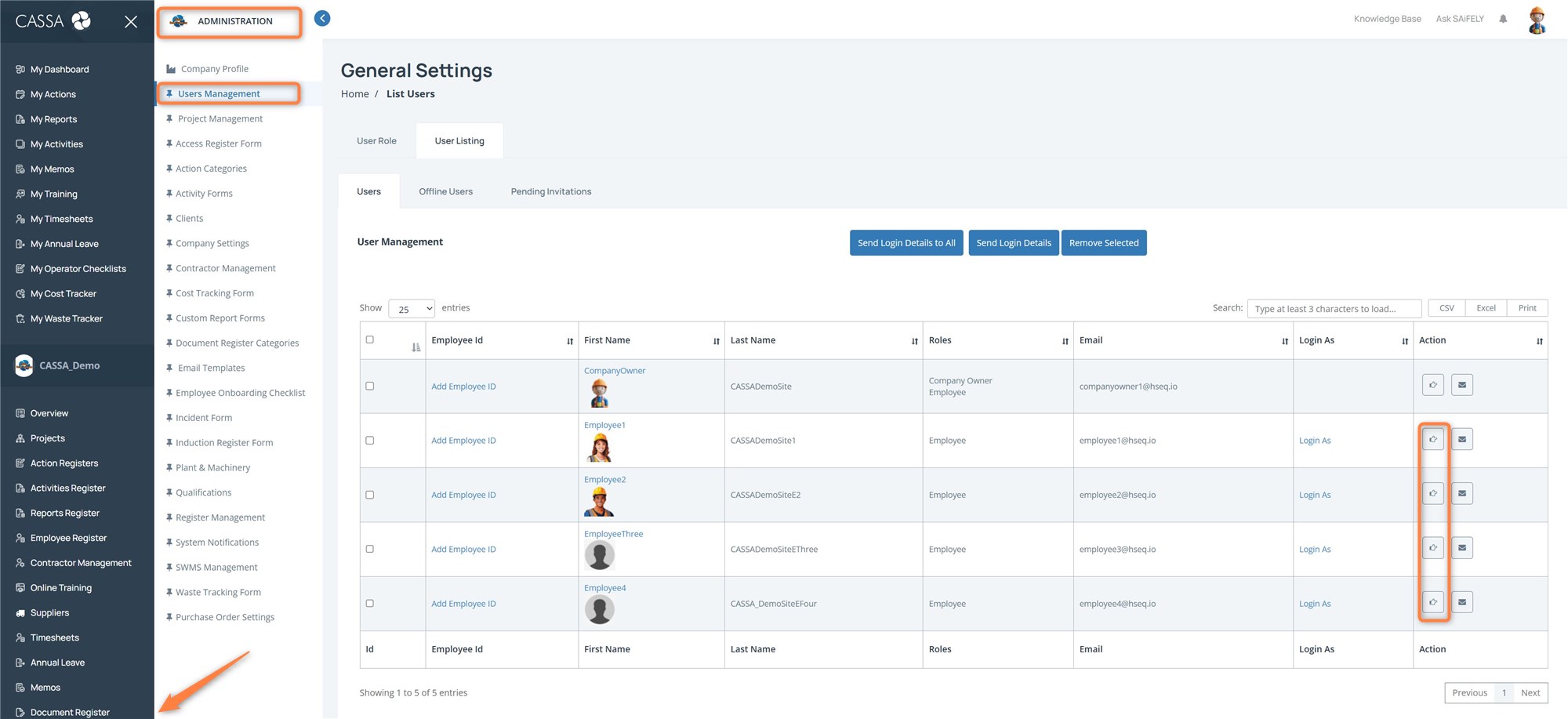Open the show entries dropdown
The height and width of the screenshot is (719, 1568).
coord(412,309)
